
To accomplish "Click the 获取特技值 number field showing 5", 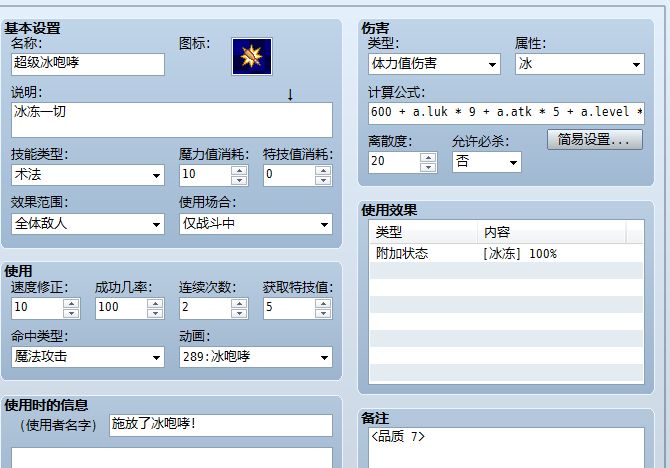I will (x=289, y=308).
